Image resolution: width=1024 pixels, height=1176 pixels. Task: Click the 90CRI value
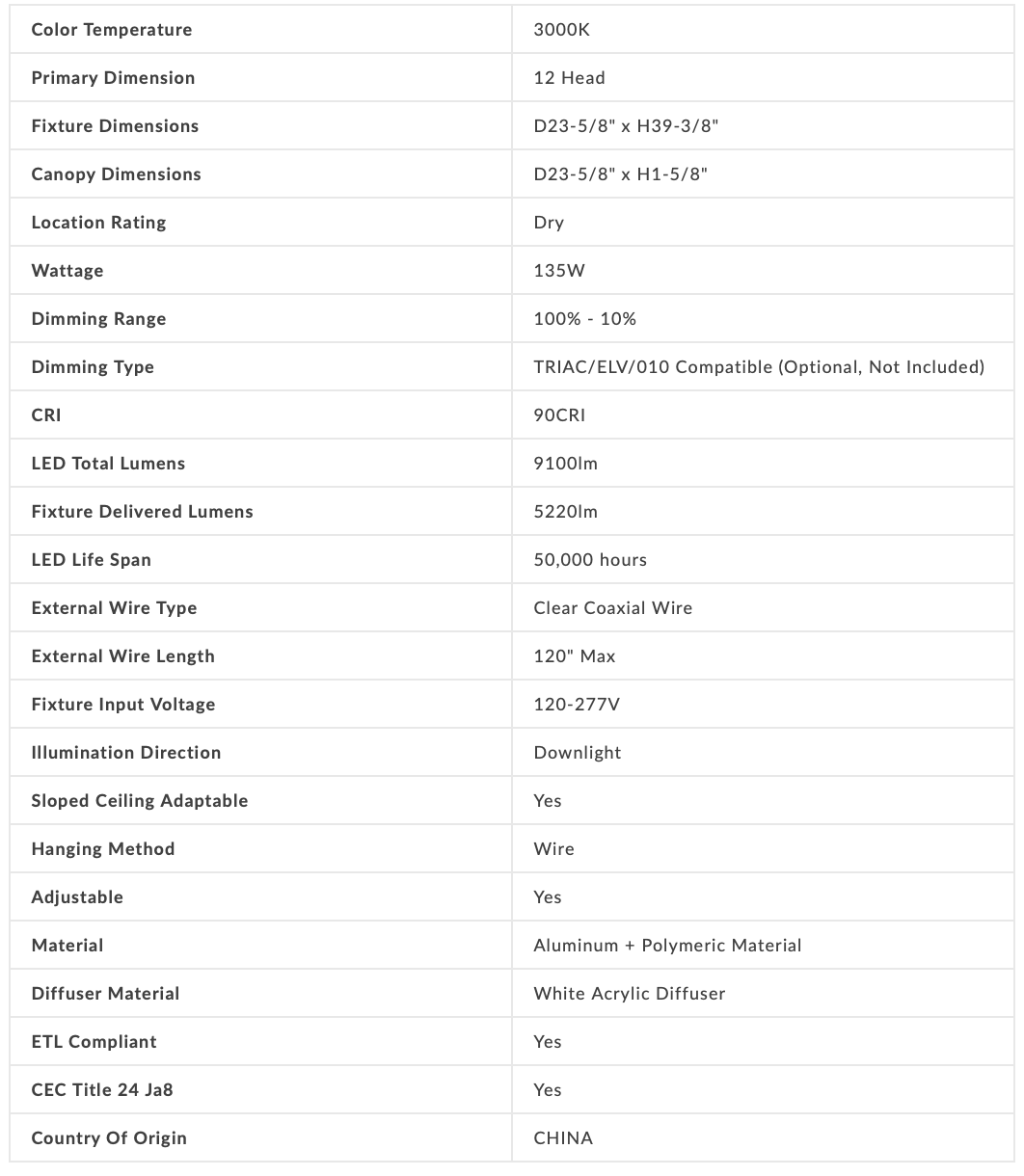click(559, 415)
